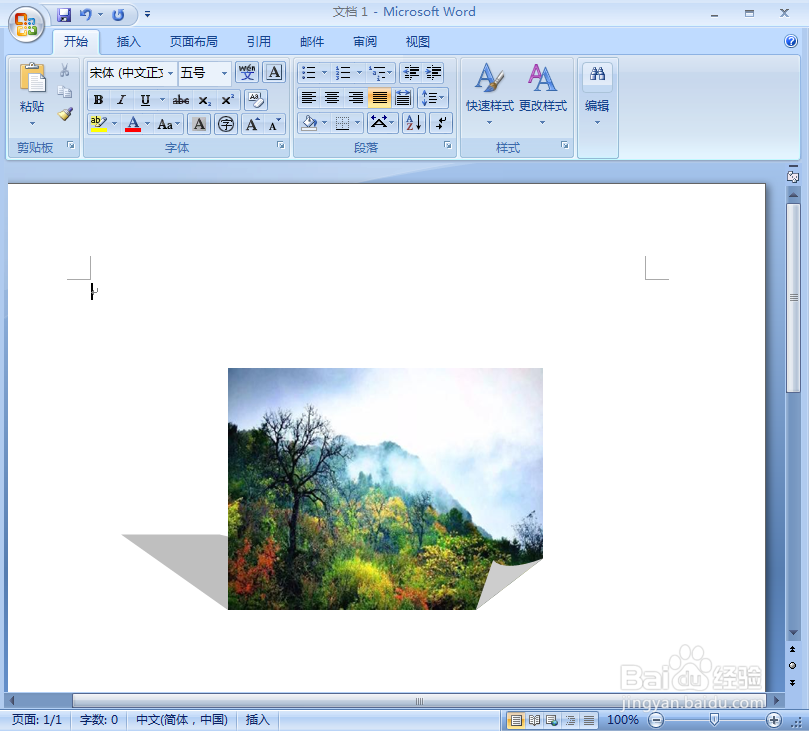The height and width of the screenshot is (731, 809).
Task: Click the Office button logo
Action: [26, 24]
